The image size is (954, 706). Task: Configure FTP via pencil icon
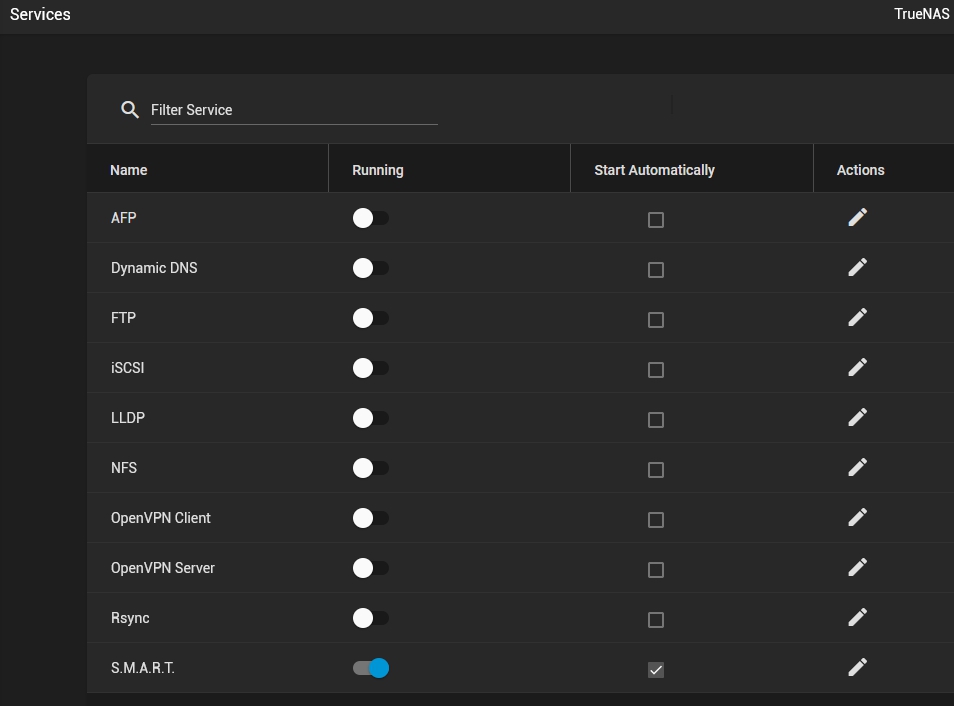point(857,317)
